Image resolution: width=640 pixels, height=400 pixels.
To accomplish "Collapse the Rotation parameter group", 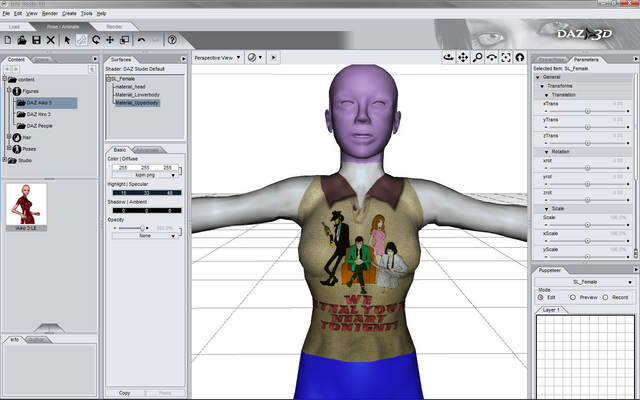I will pos(547,152).
